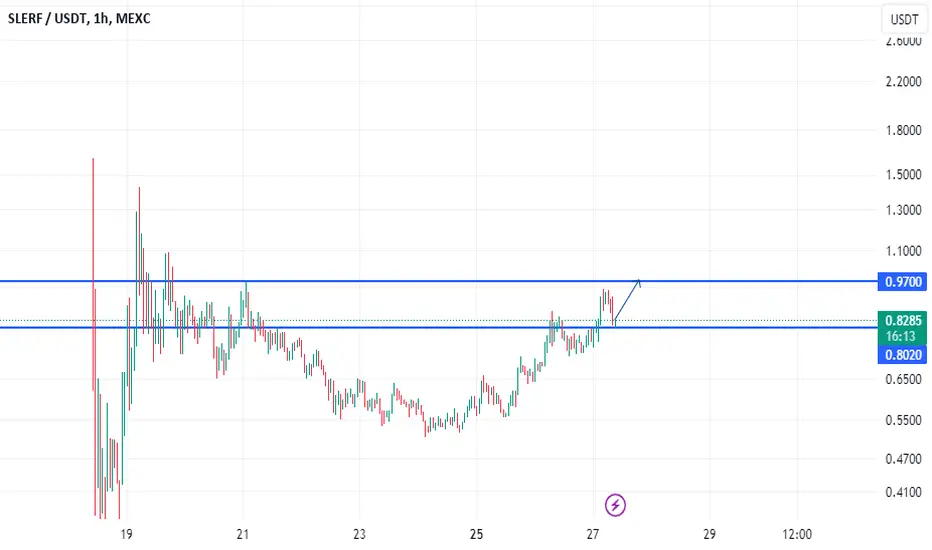Click the 1.8000 price axis label
The image size is (932, 550).
coord(903,130)
